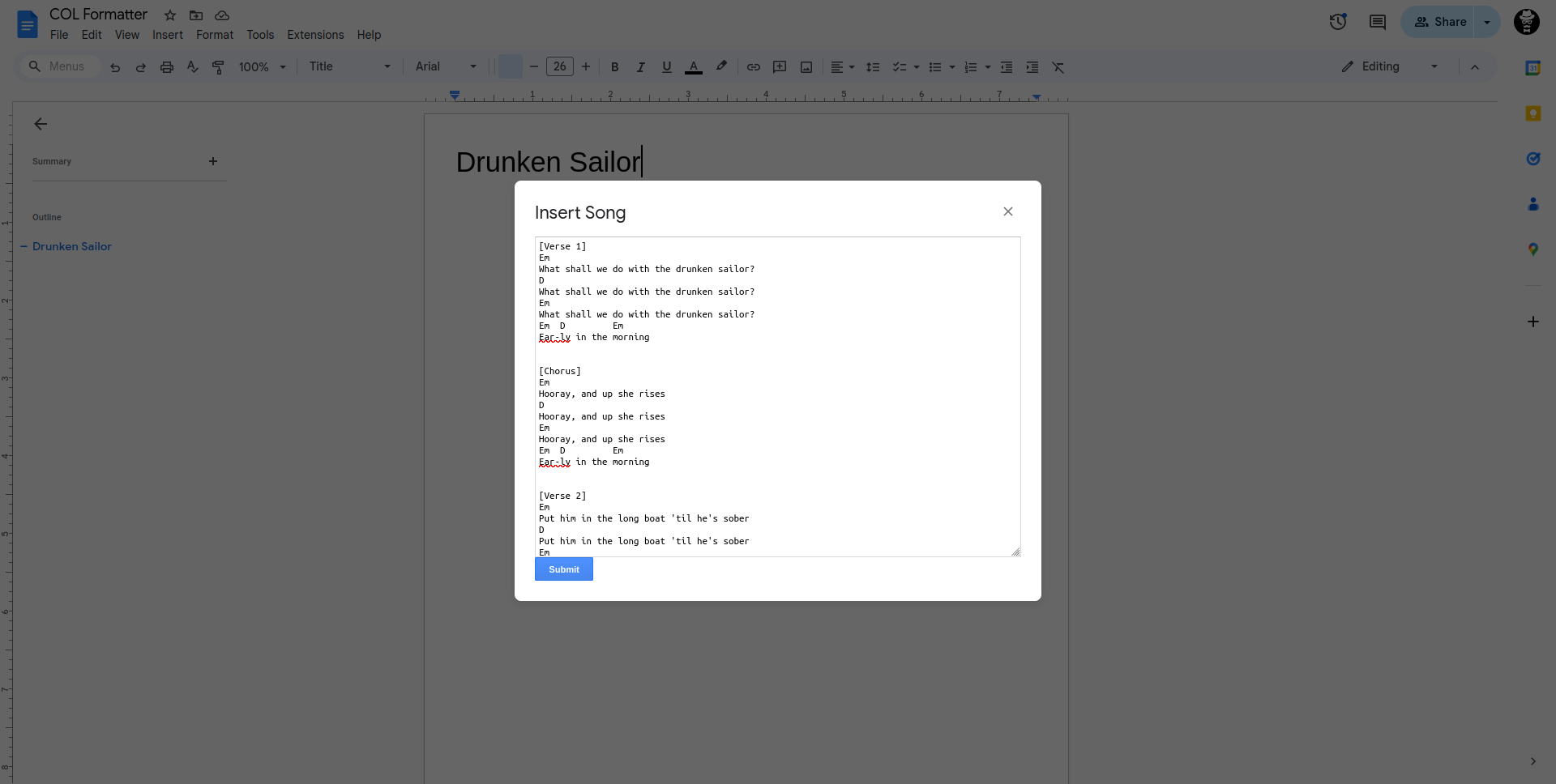Viewport: 1556px width, 784px height.
Task: Open the Insert menu
Action: pos(168,35)
